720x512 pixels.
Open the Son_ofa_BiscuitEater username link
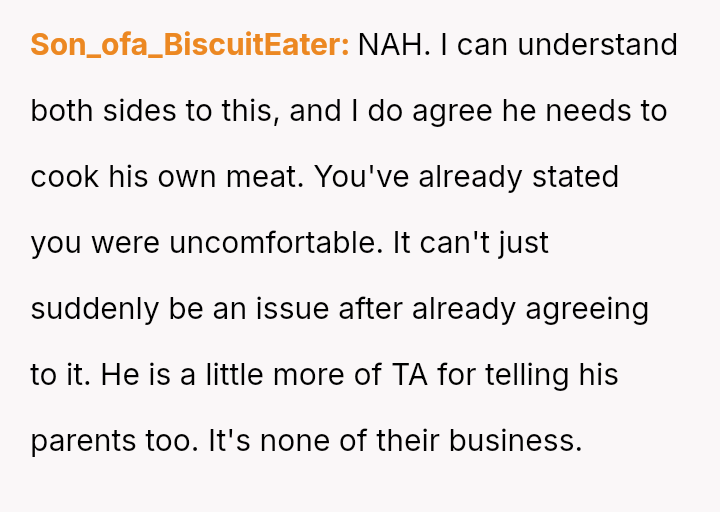(x=189, y=45)
